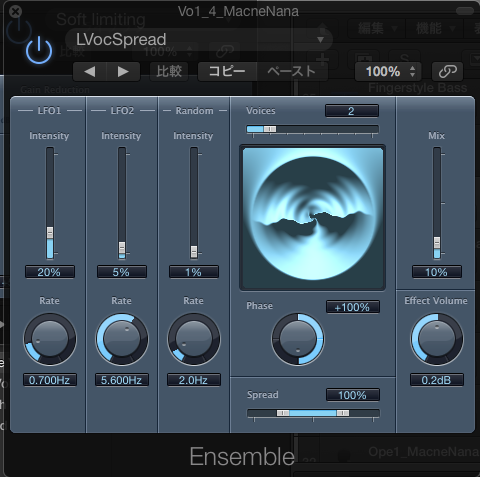Click the Effect Volume value 0.2dB

437,380
